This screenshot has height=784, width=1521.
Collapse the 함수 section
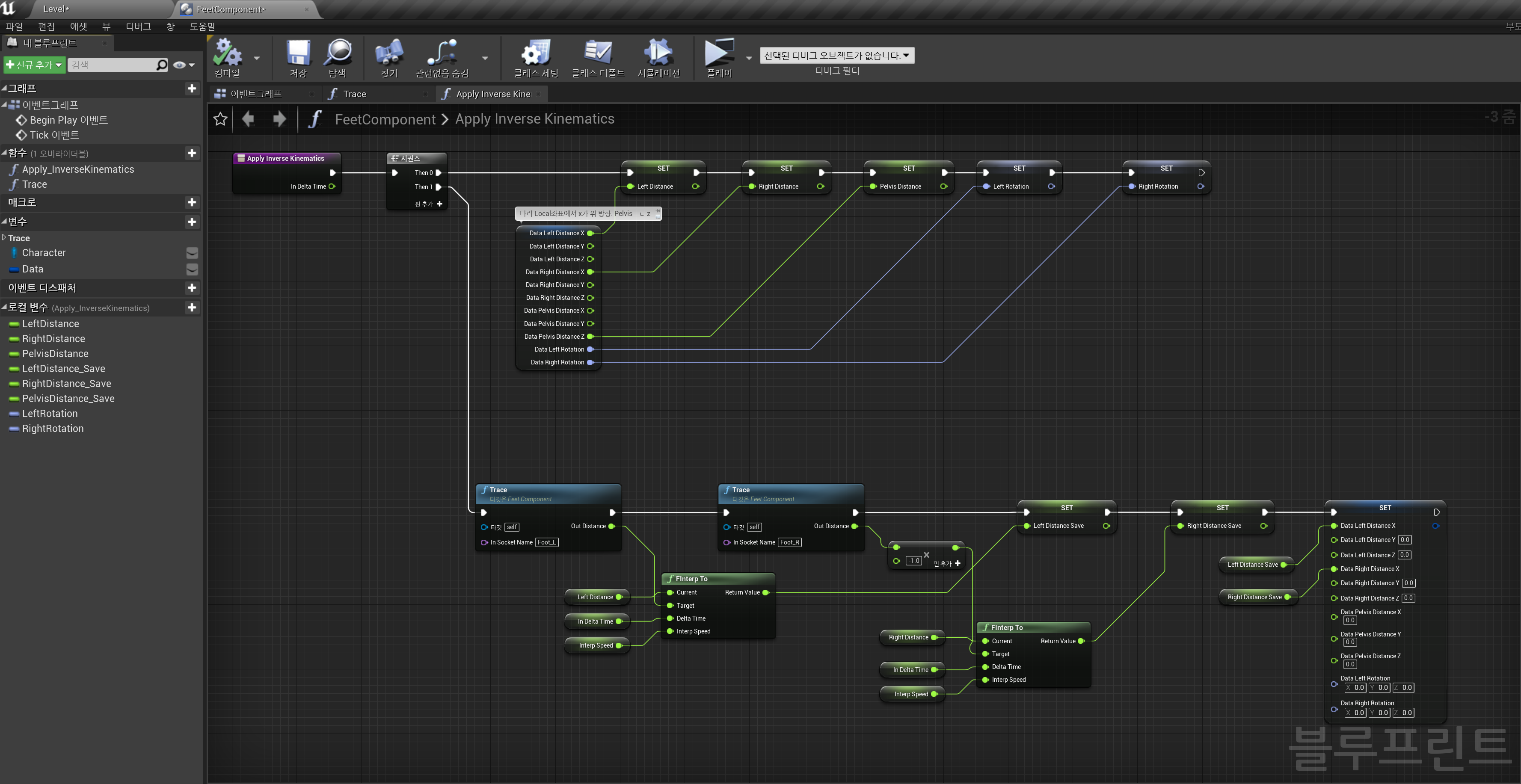pyautogui.click(x=4, y=154)
